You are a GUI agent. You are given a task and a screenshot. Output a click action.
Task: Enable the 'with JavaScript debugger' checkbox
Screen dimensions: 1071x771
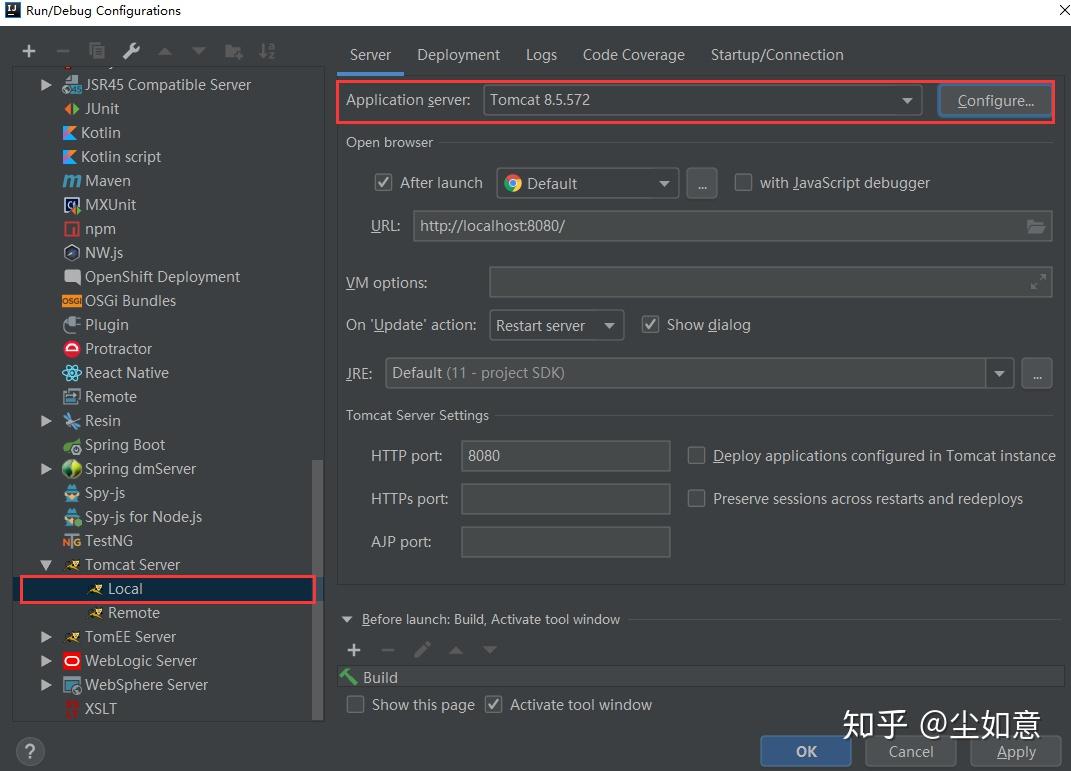[743, 182]
